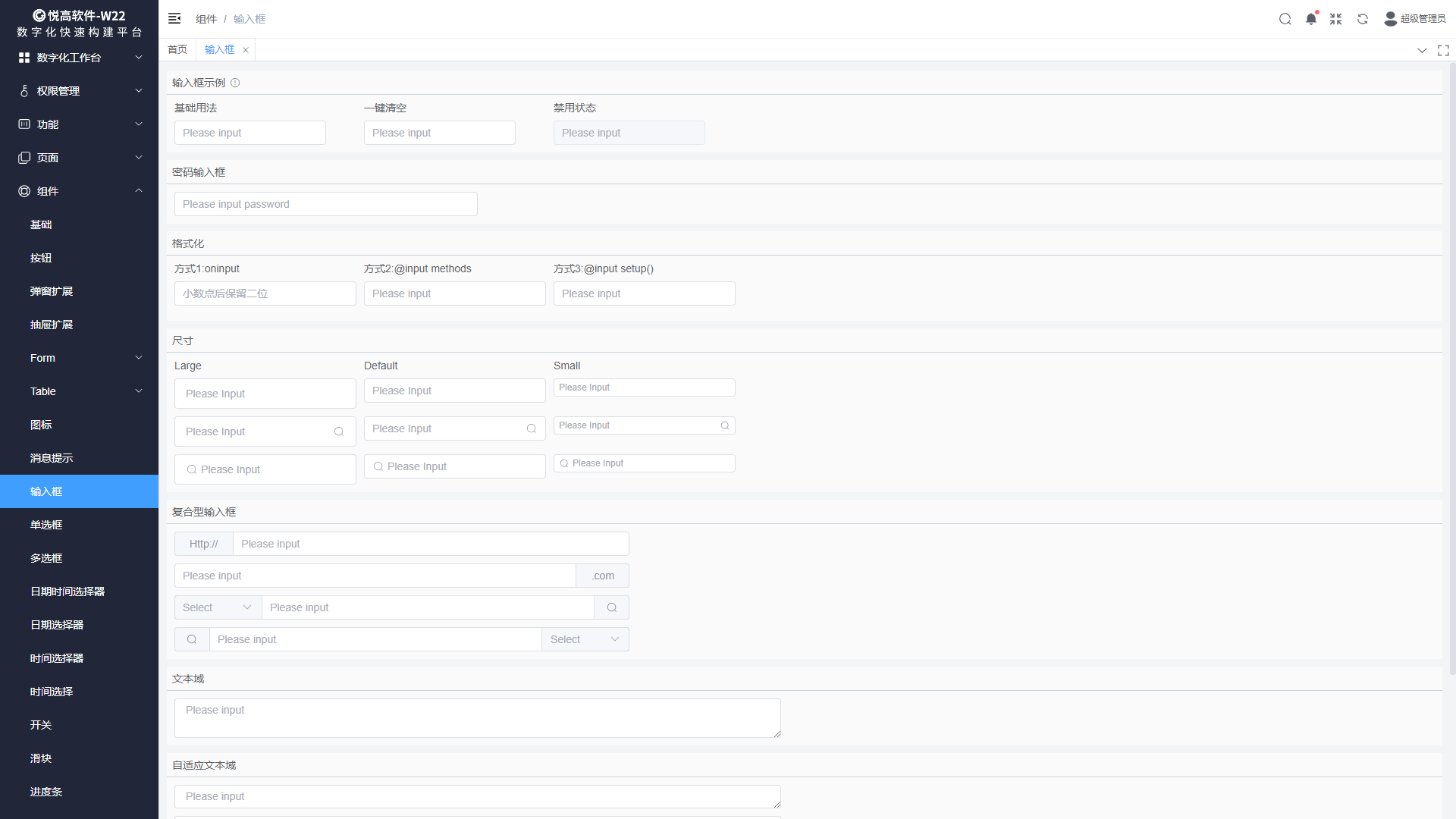Image resolution: width=1456 pixels, height=819 pixels.
Task: Click the content fullscreen icon on the tab bar
Action: click(x=1443, y=50)
